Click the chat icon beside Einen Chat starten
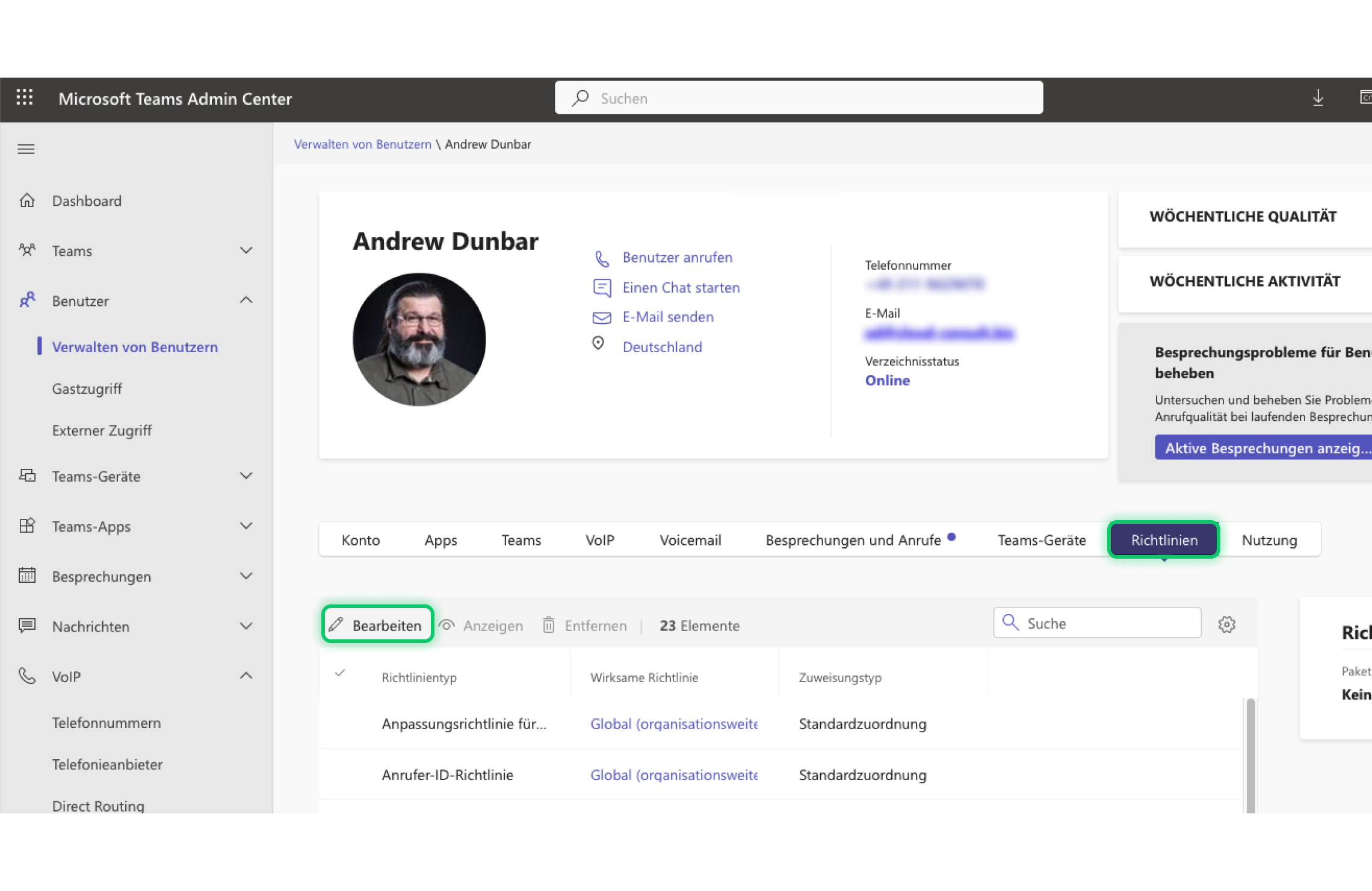Image resolution: width=1372 pixels, height=891 pixels. (602, 288)
